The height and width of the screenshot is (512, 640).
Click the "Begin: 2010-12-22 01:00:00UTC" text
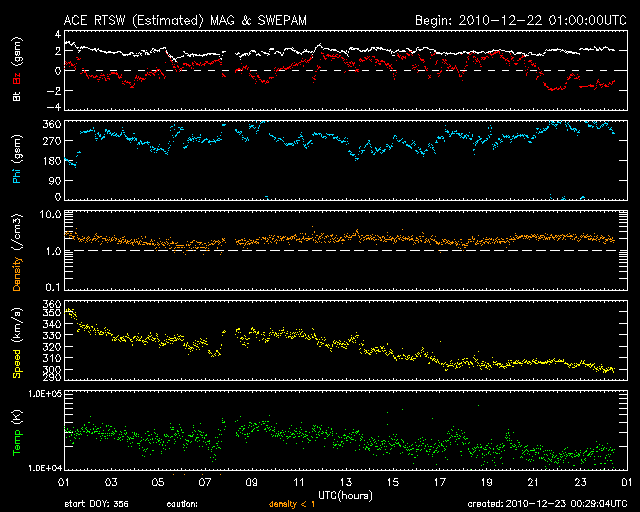[x=520, y=20]
